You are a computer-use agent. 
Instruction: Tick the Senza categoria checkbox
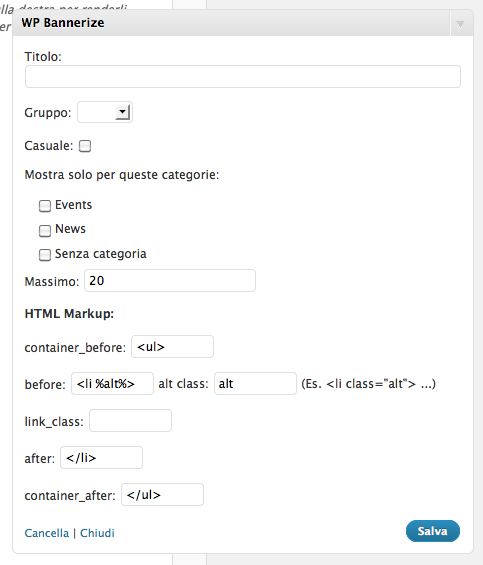pos(45,255)
